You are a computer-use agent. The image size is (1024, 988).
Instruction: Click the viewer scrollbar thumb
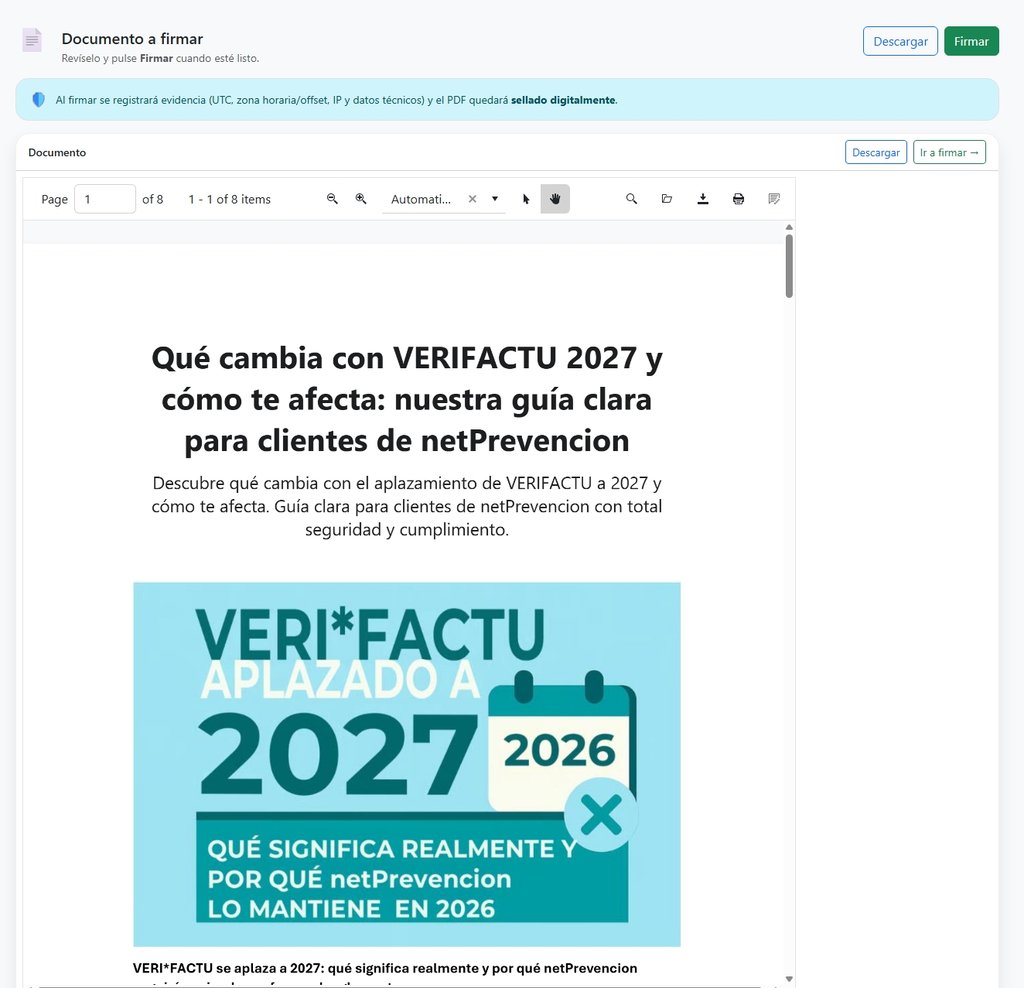[789, 266]
